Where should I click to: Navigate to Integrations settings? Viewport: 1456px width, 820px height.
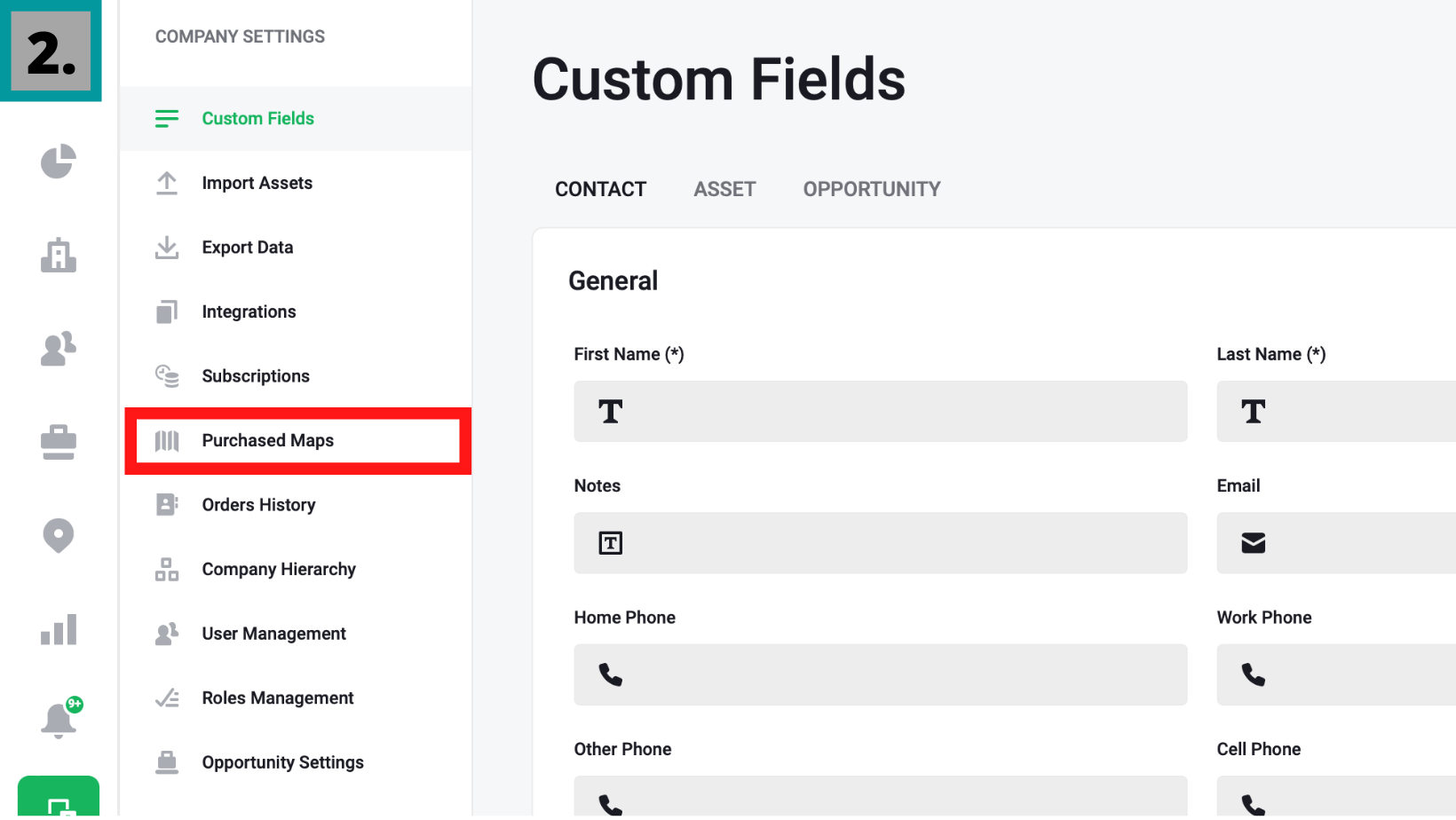point(249,312)
